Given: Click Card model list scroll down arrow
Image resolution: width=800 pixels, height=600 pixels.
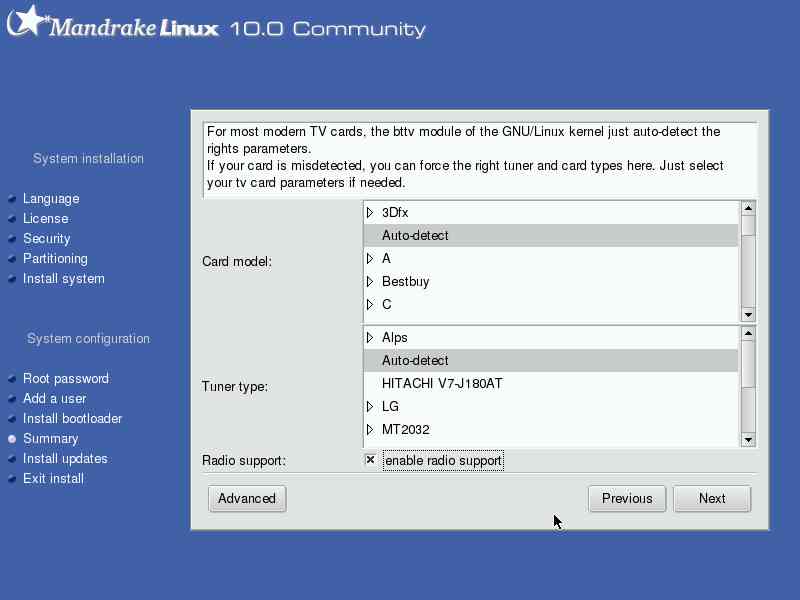Looking at the screenshot, I should [748, 315].
